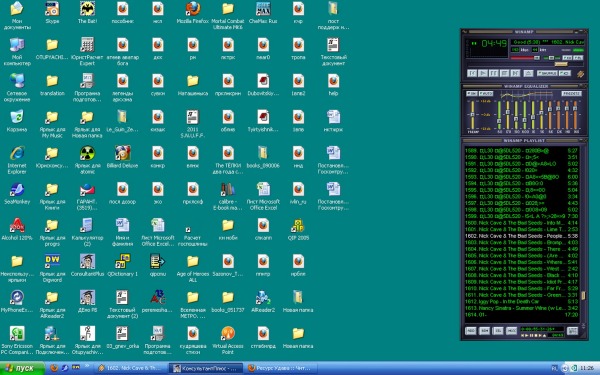The height and width of the screenshot is (375, 600).
Task: Open the Корзина recycle bin
Action: (x=17, y=120)
